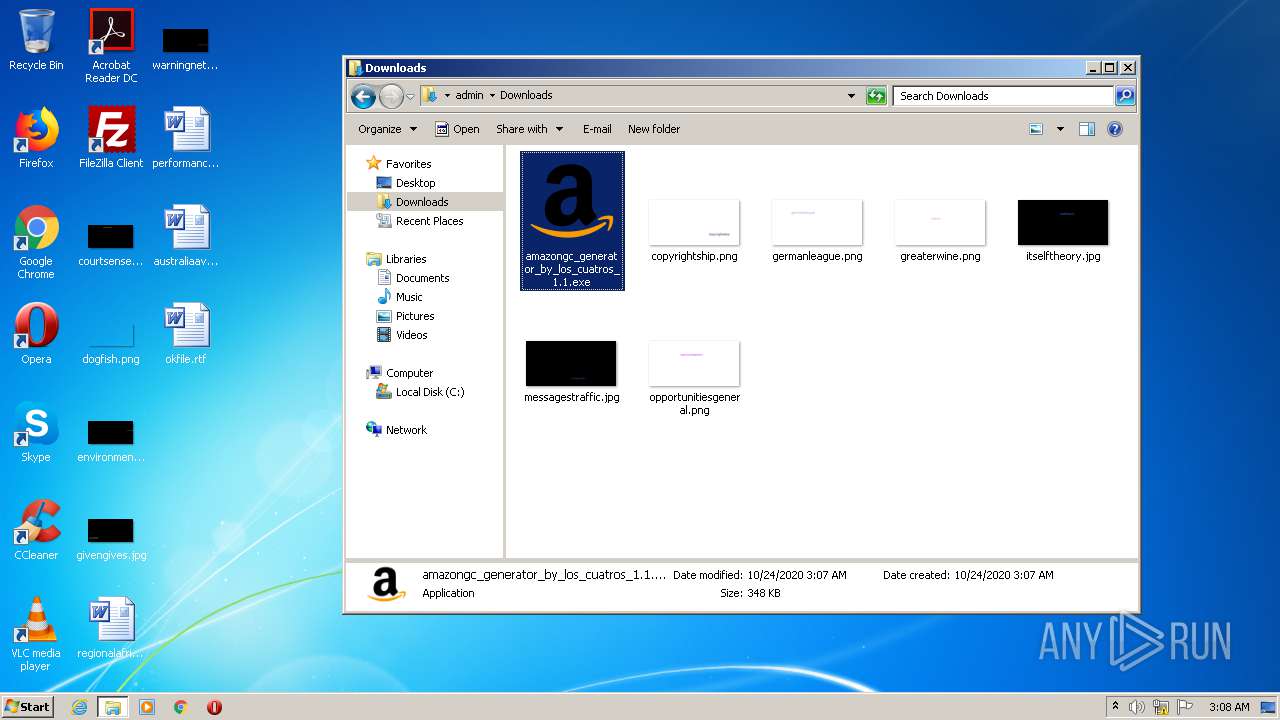Click the Explorer taskbar button
This screenshot has height=720, width=1280.
pyautogui.click(x=113, y=707)
